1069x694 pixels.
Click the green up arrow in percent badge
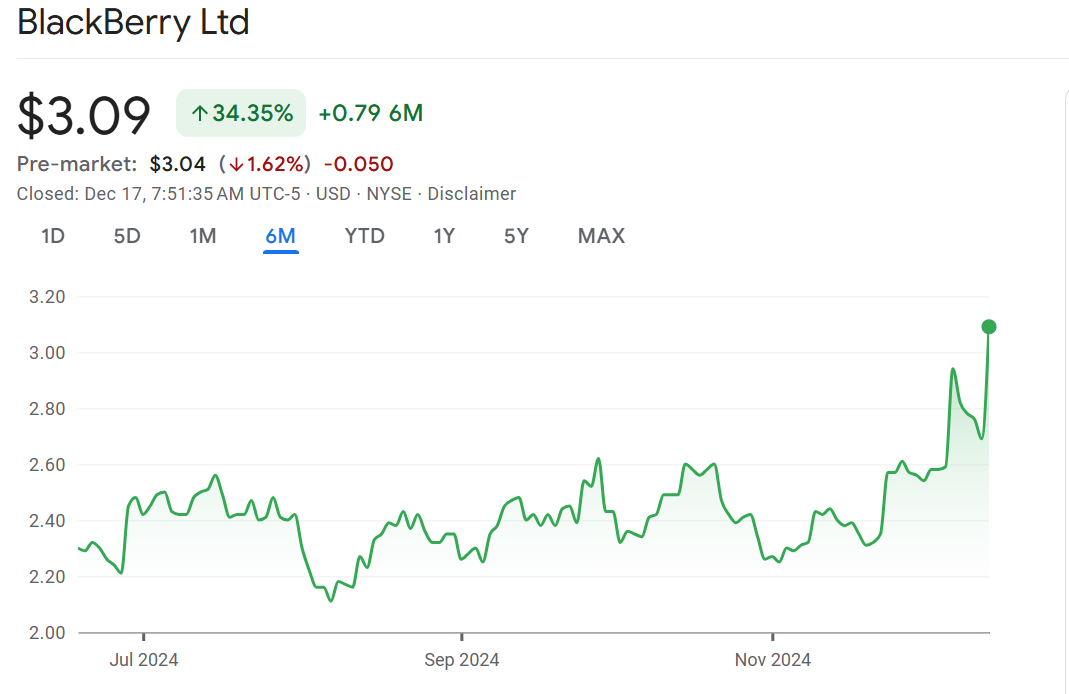199,114
